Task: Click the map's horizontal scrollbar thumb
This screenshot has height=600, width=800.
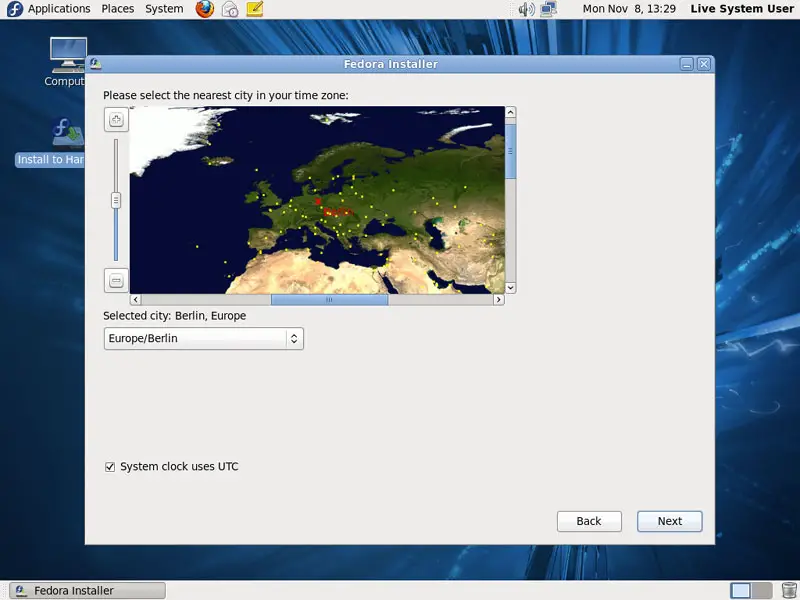Action: (x=330, y=299)
